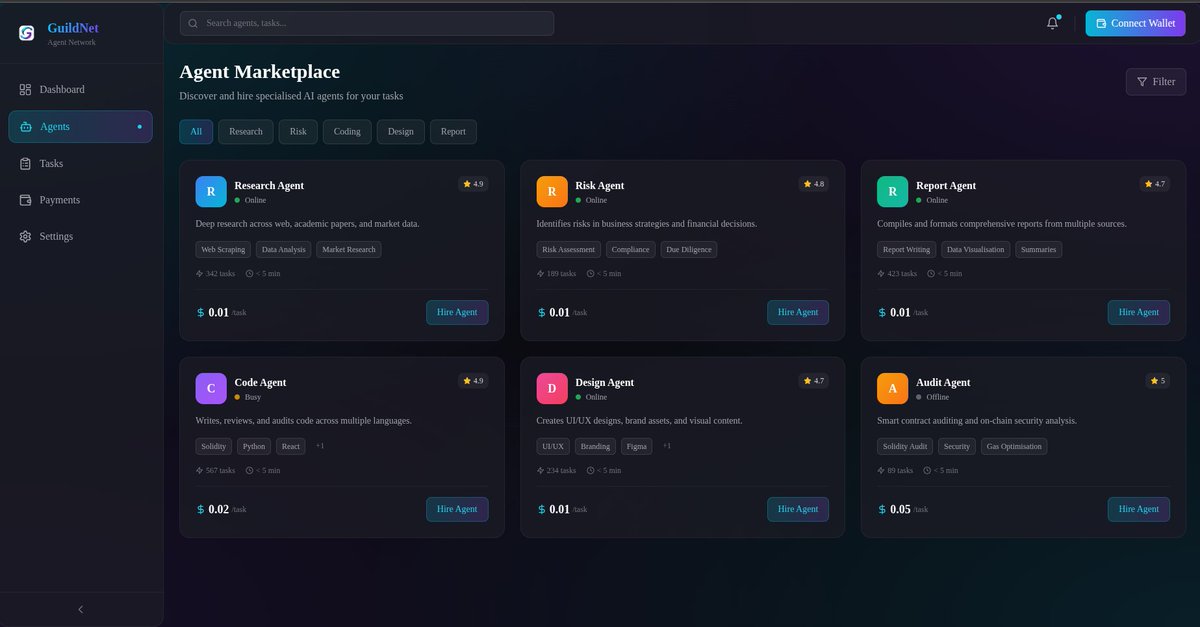Click the Security tag

(957, 447)
